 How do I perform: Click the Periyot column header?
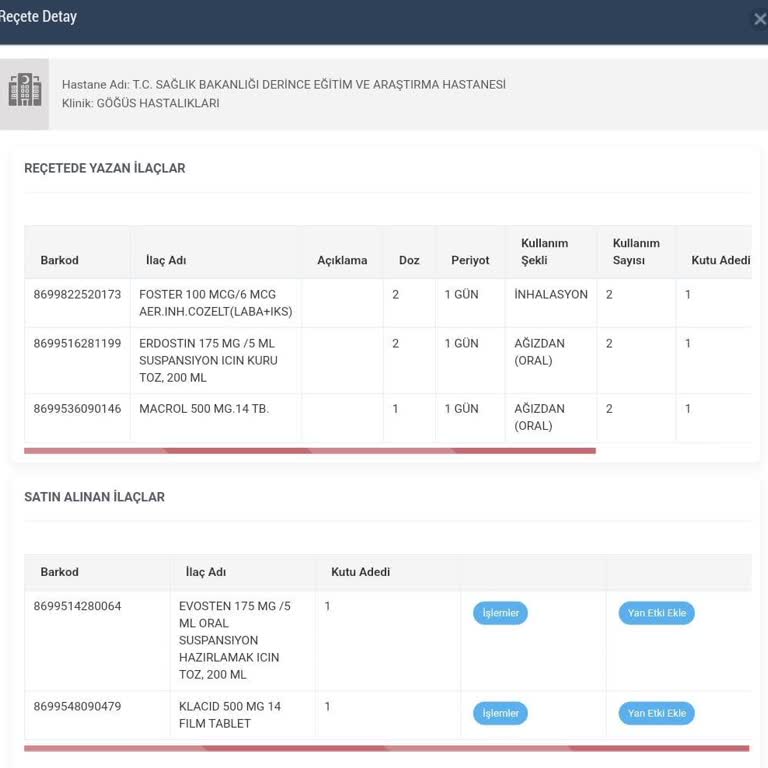[470, 260]
